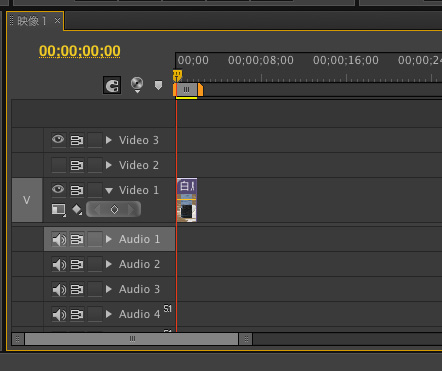Open Show Keyframes menu on Video 1

click(77, 210)
